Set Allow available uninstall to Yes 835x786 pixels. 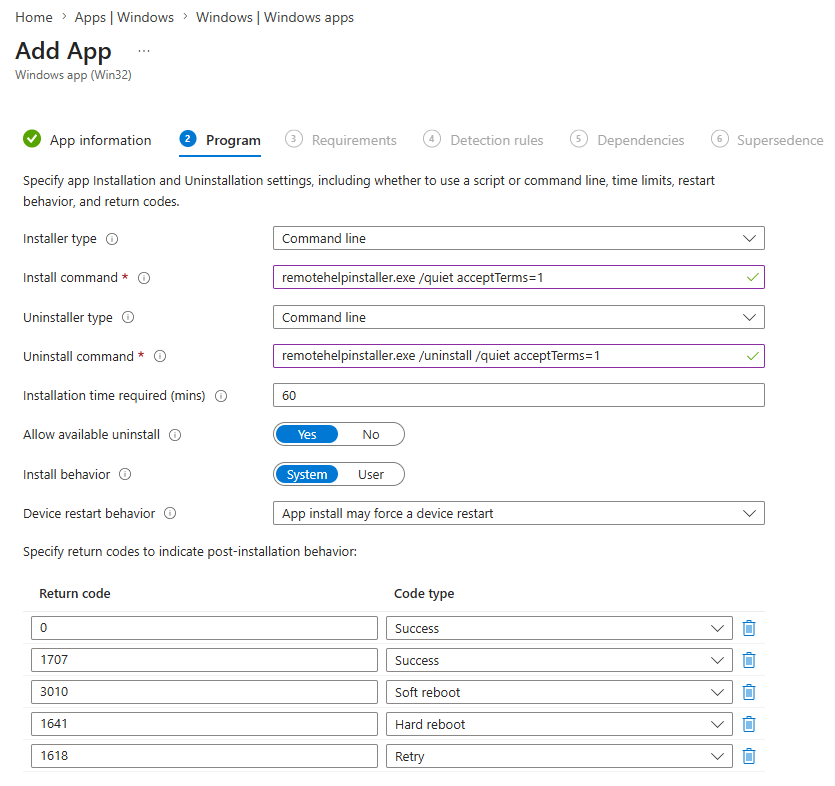(x=307, y=435)
